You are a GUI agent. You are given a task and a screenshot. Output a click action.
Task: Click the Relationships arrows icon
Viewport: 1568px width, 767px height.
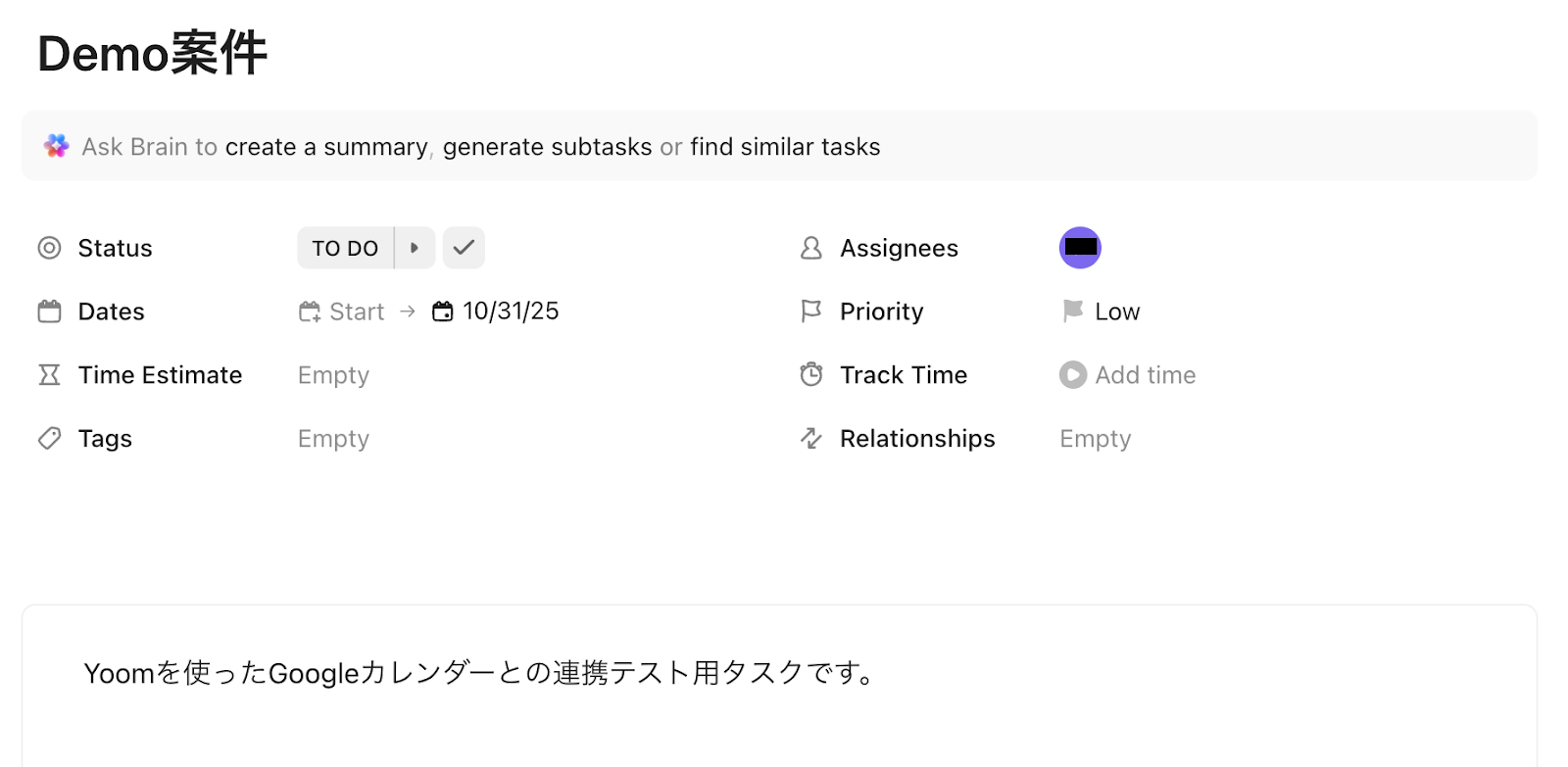click(x=811, y=439)
